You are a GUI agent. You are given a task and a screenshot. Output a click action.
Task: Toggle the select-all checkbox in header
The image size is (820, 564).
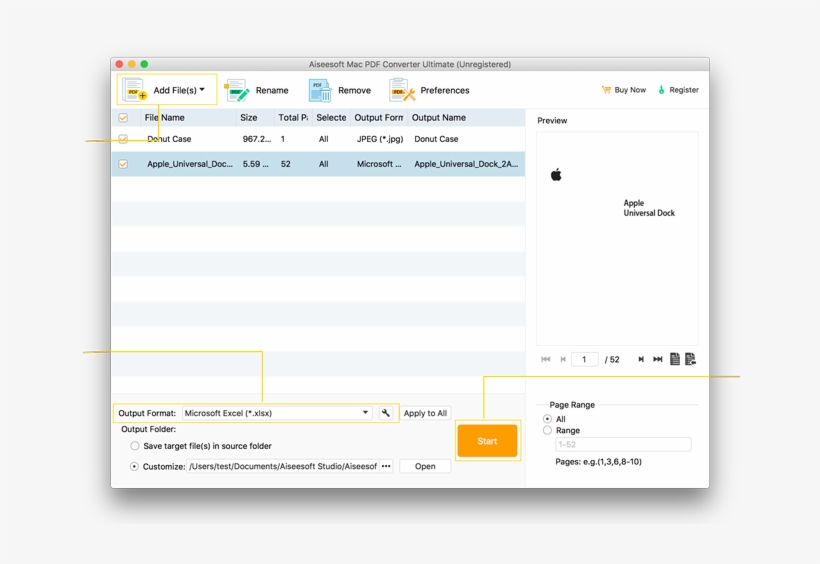[x=123, y=118]
